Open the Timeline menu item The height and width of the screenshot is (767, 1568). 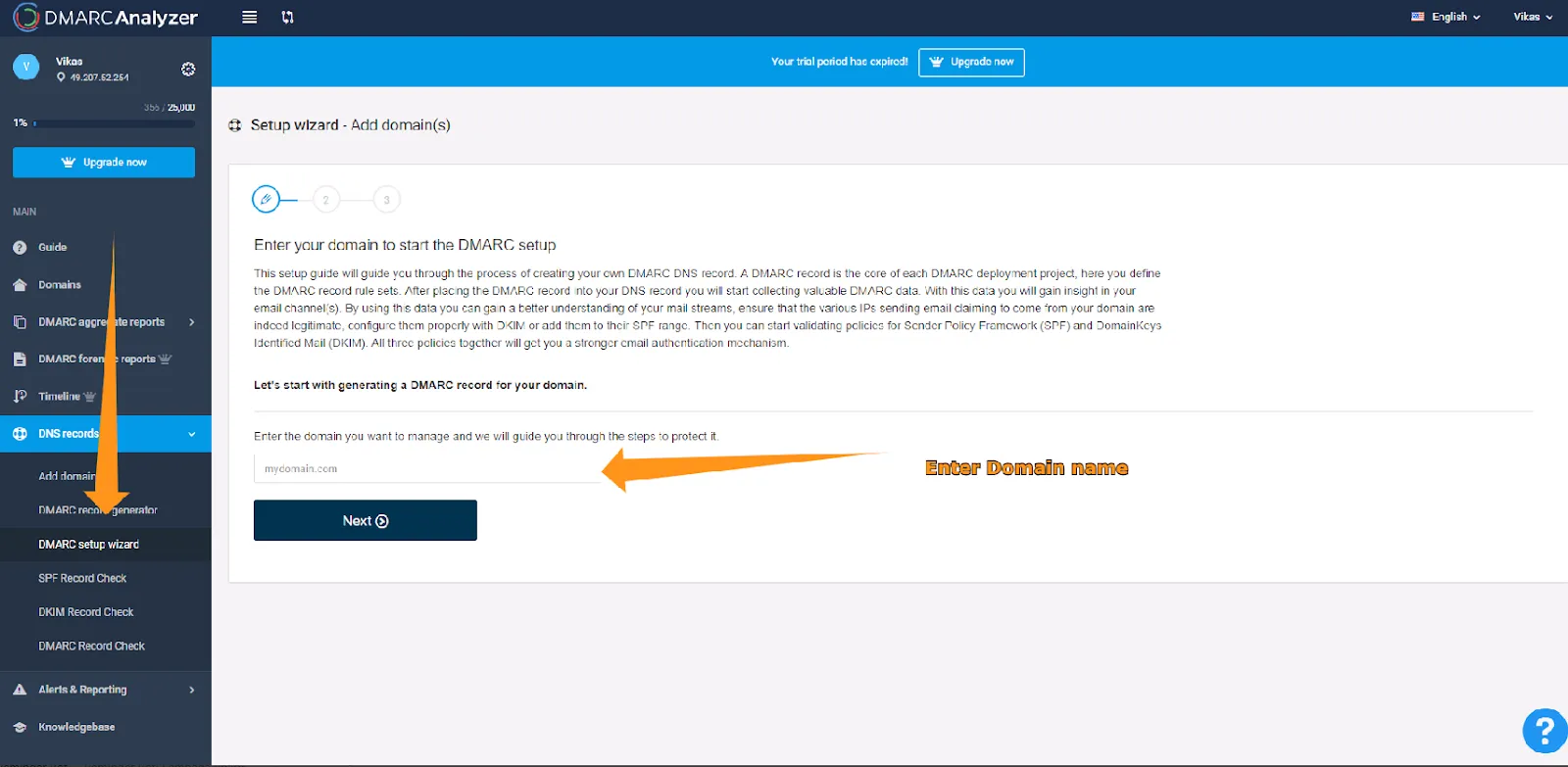click(x=106, y=397)
